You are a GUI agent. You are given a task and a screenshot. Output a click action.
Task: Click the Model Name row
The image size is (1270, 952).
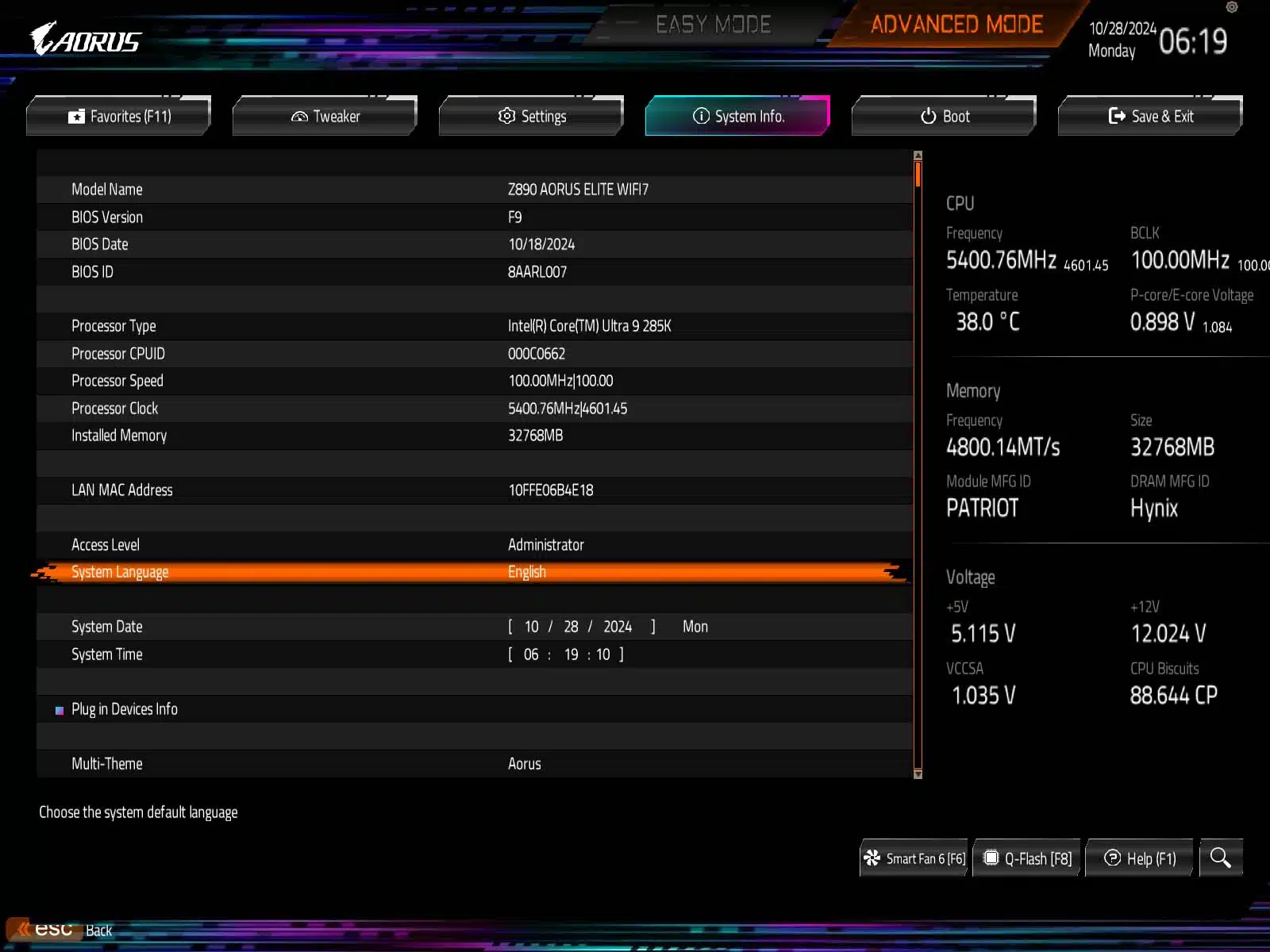[474, 190]
